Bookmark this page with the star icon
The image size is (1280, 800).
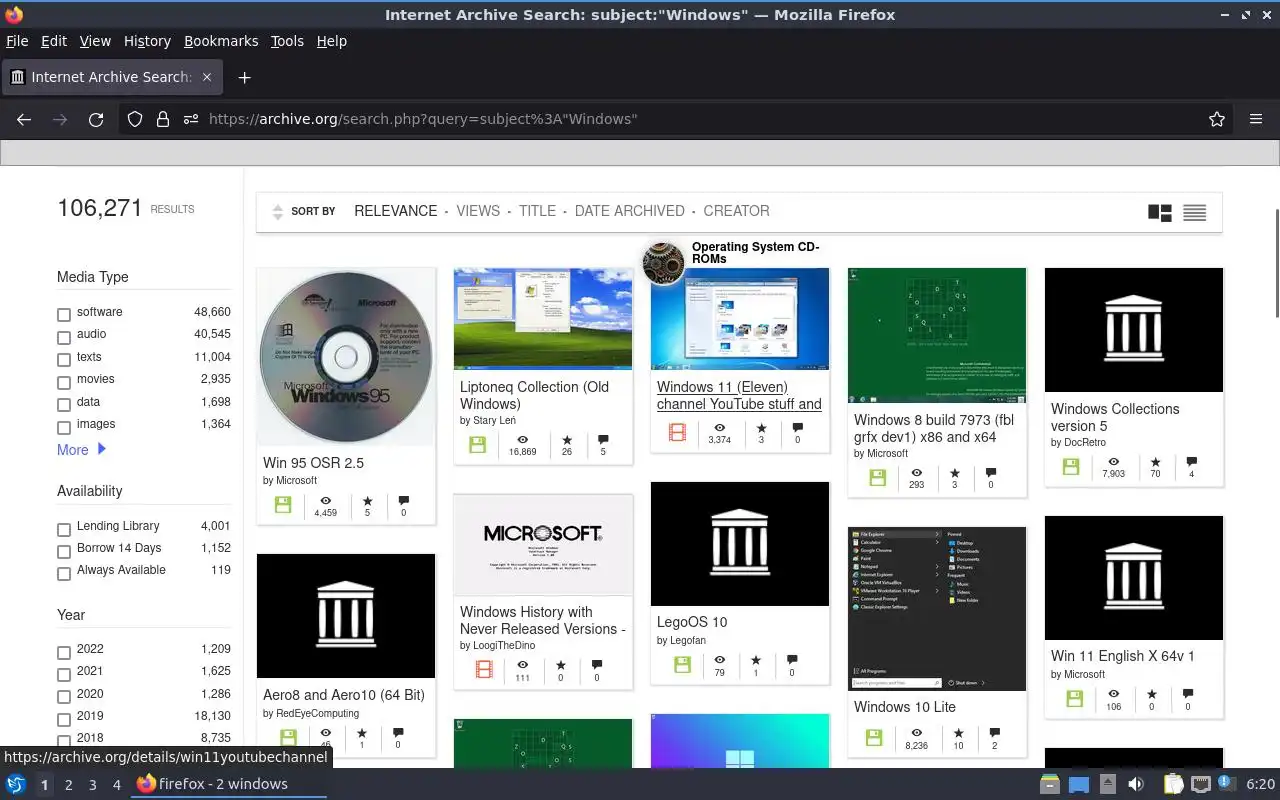(1217, 119)
